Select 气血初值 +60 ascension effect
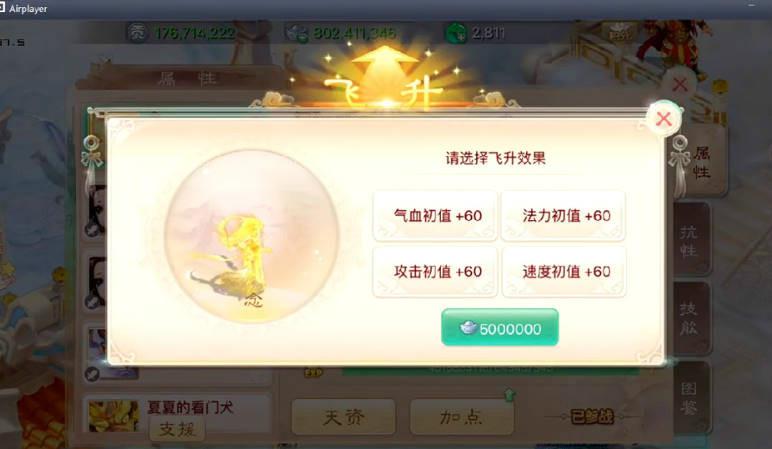 (x=435, y=216)
